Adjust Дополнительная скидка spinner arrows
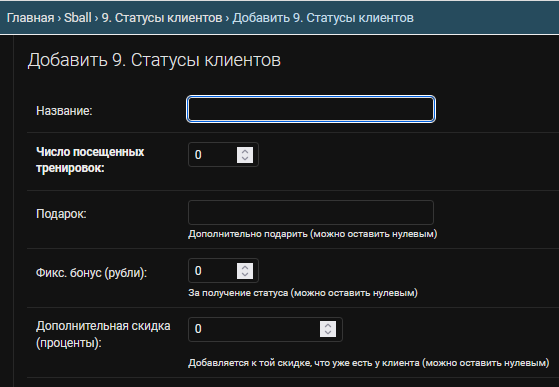 pyautogui.click(x=328, y=329)
